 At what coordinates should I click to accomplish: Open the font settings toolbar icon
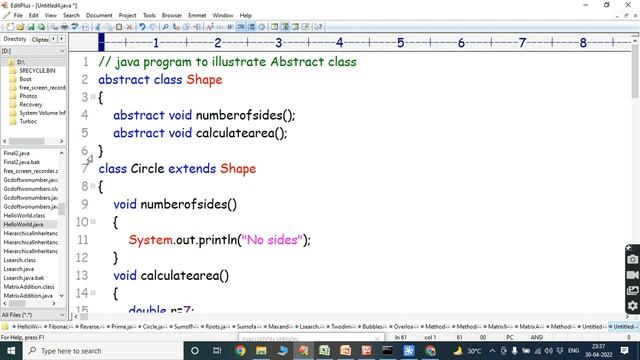tap(210, 27)
